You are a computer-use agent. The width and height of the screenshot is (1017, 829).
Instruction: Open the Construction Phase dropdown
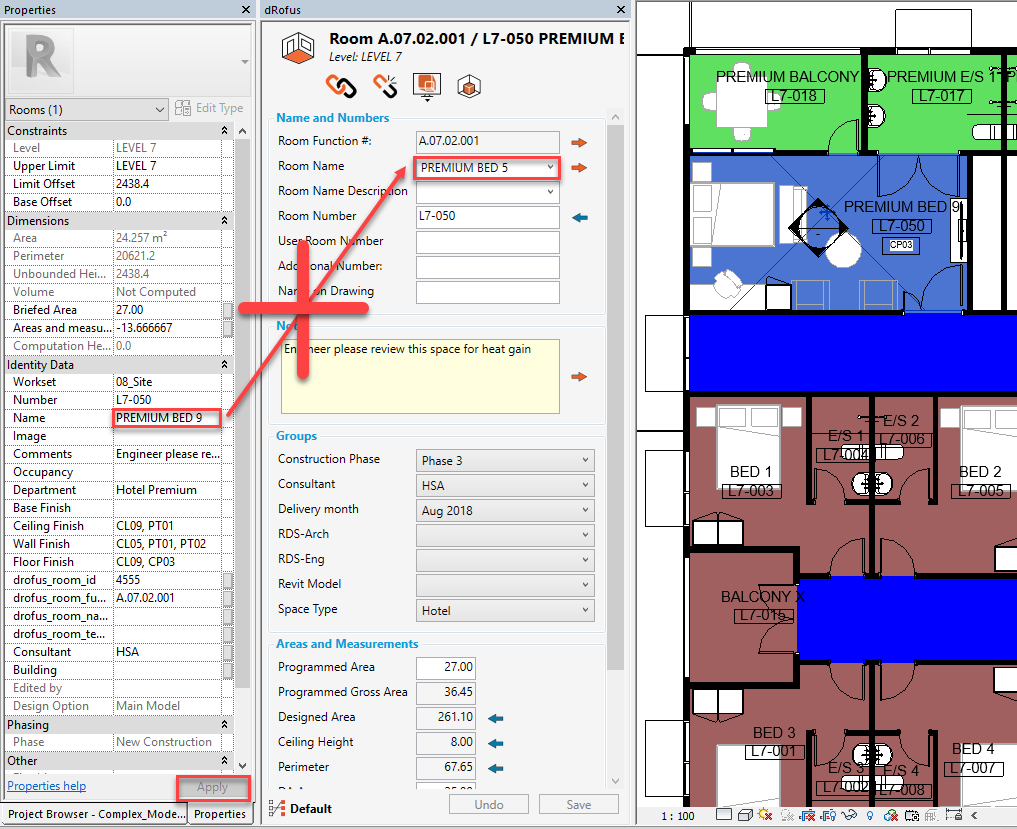pos(584,460)
